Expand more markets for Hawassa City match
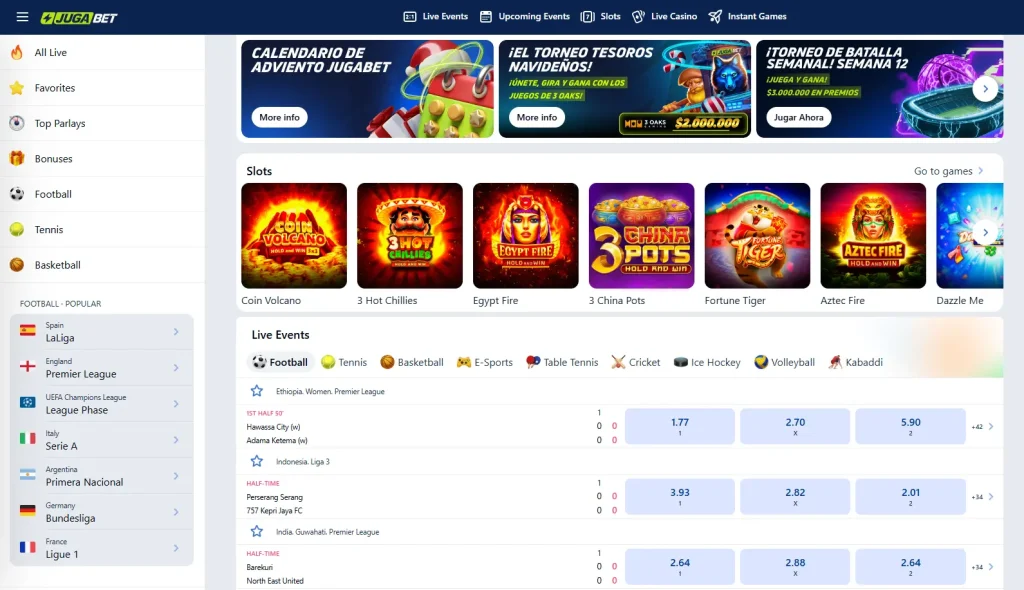The image size is (1024, 590). [x=982, y=427]
